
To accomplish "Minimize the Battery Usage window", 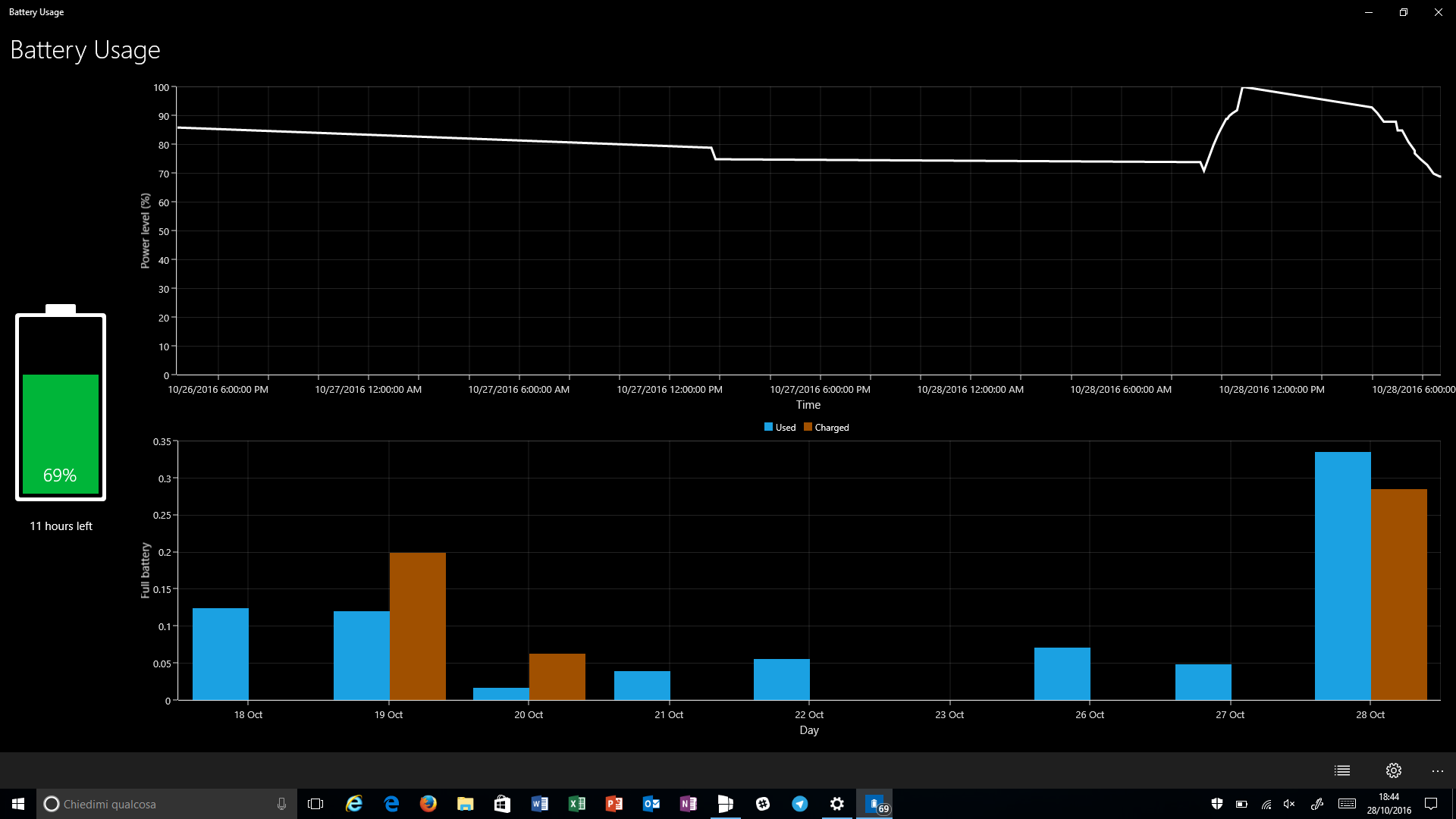I will (1369, 12).
